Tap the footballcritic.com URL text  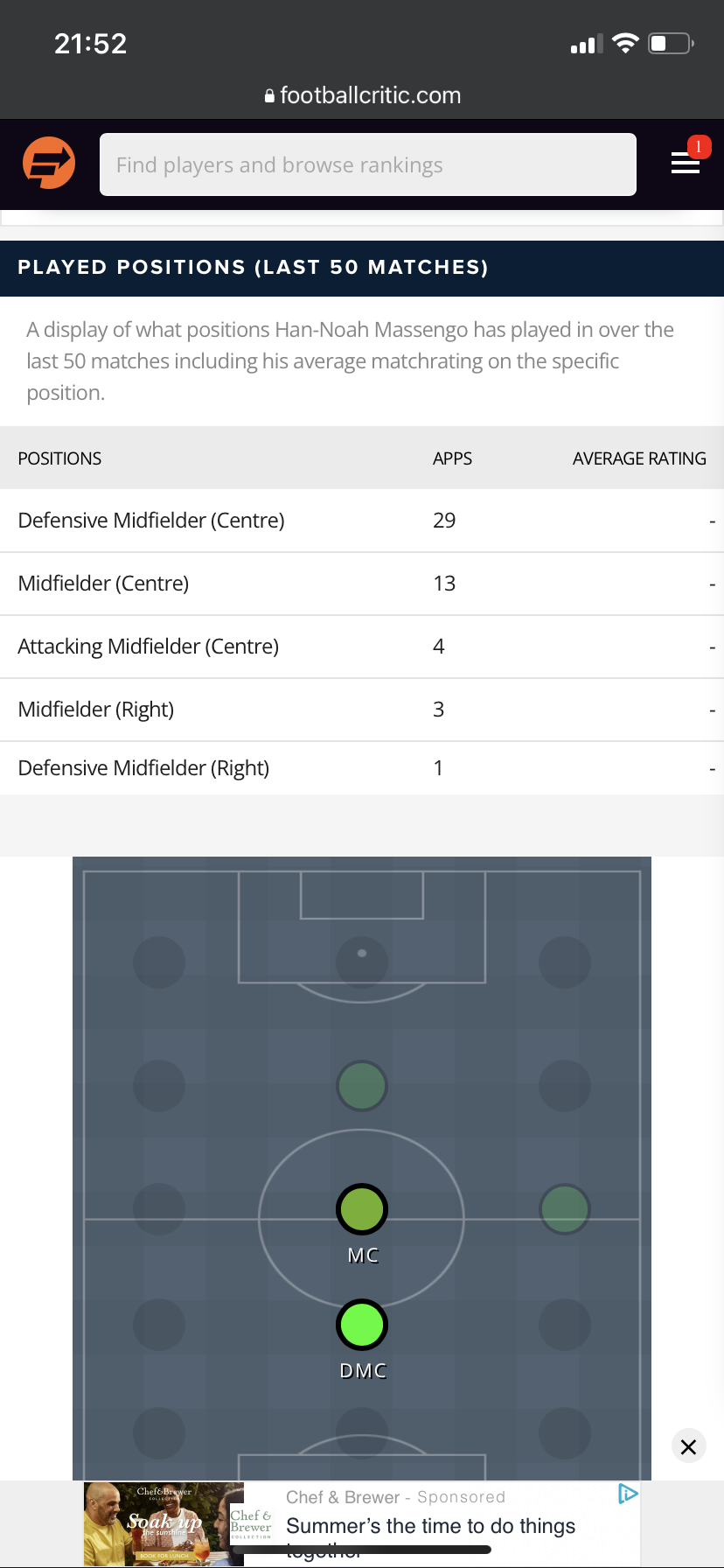point(370,96)
